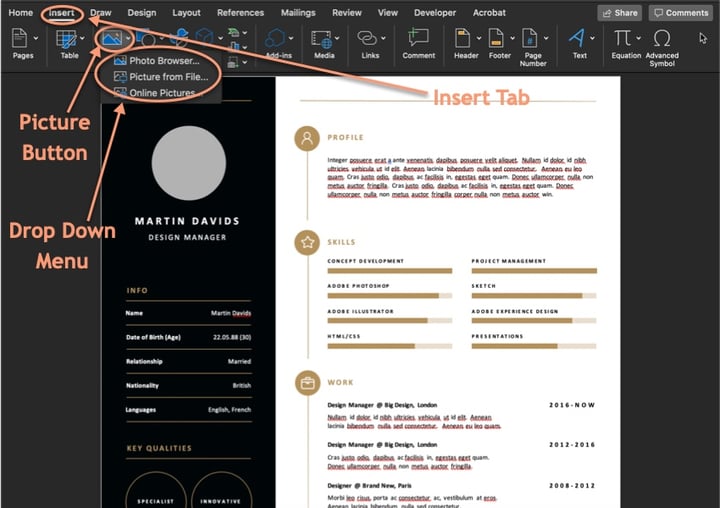Click the Links chain icon

pyautogui.click(x=367, y=38)
